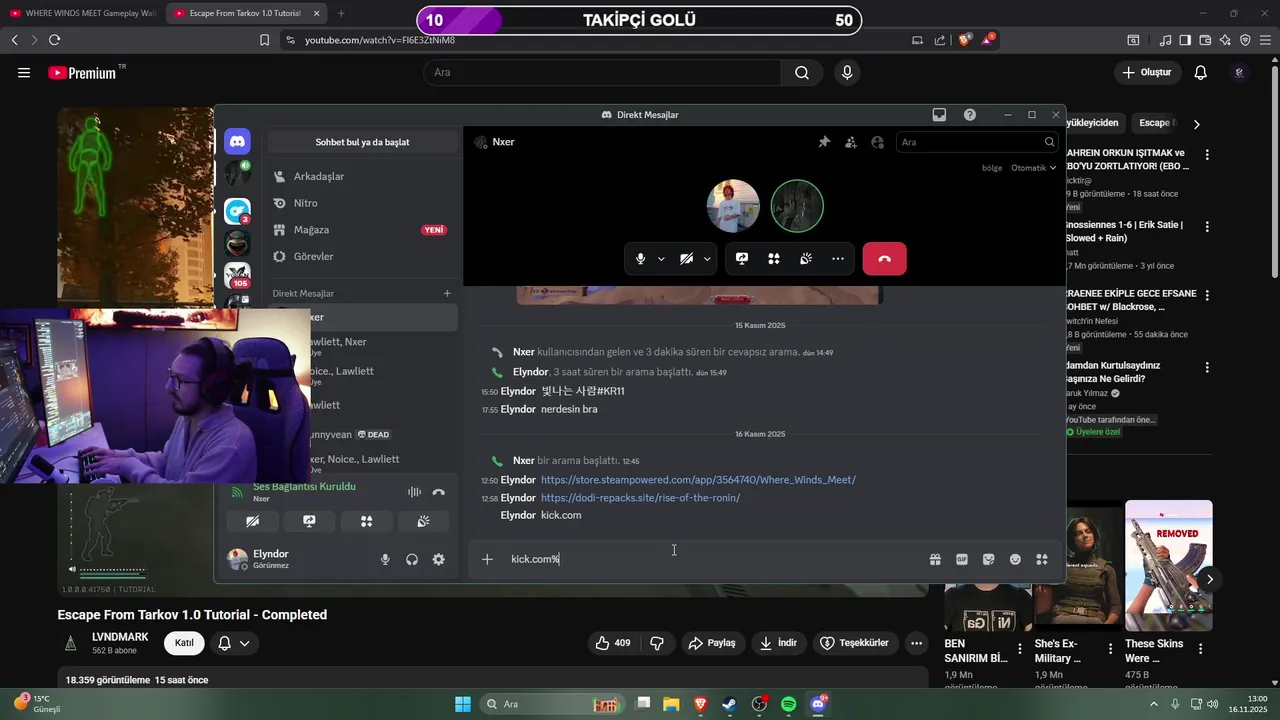
Task: Click the YouTube Ara search field
Action: point(602,73)
